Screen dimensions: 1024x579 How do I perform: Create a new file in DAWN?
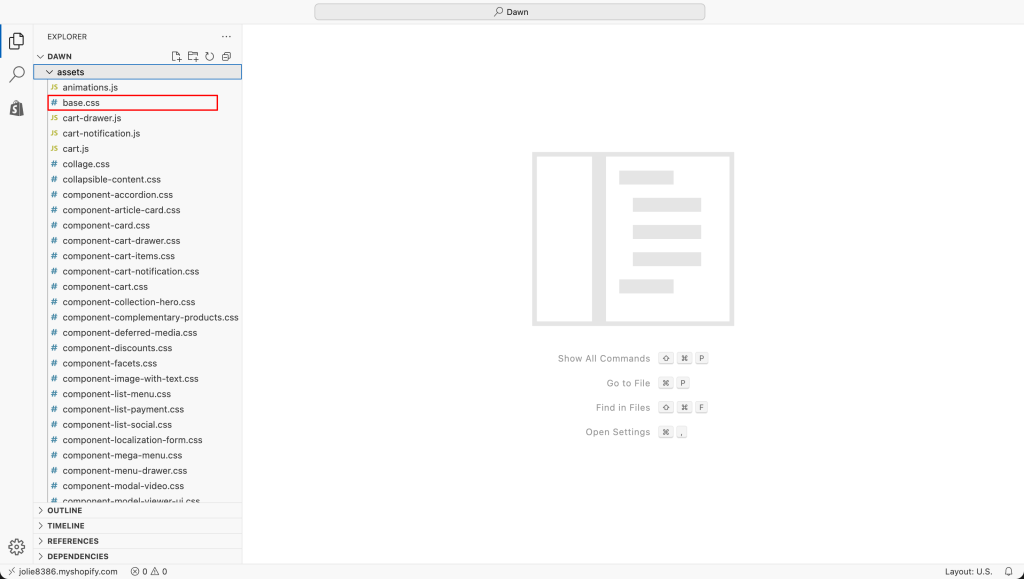pos(177,57)
